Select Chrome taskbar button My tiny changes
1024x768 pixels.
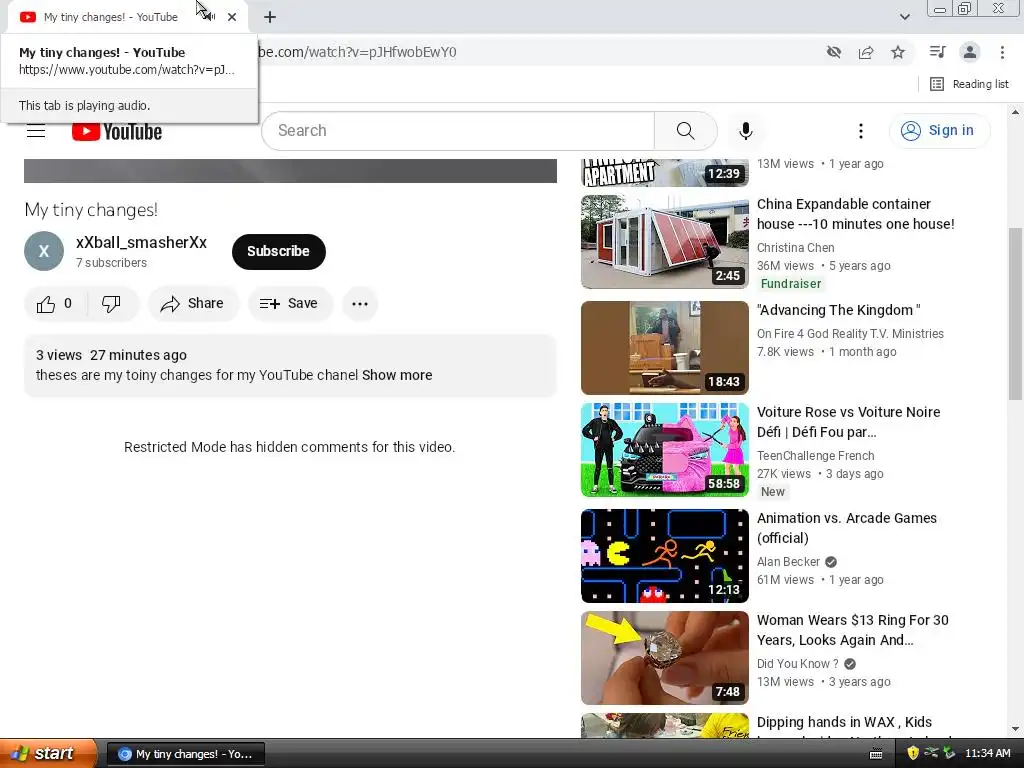pos(185,754)
